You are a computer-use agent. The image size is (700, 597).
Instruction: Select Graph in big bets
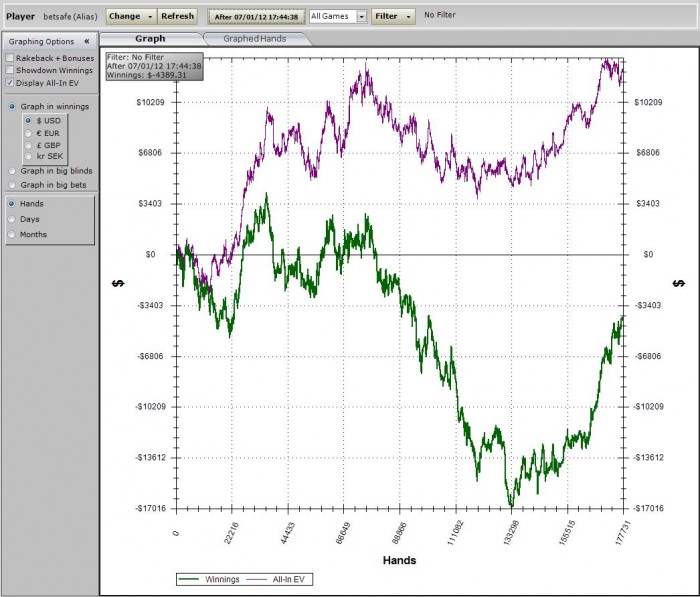[x=12, y=184]
